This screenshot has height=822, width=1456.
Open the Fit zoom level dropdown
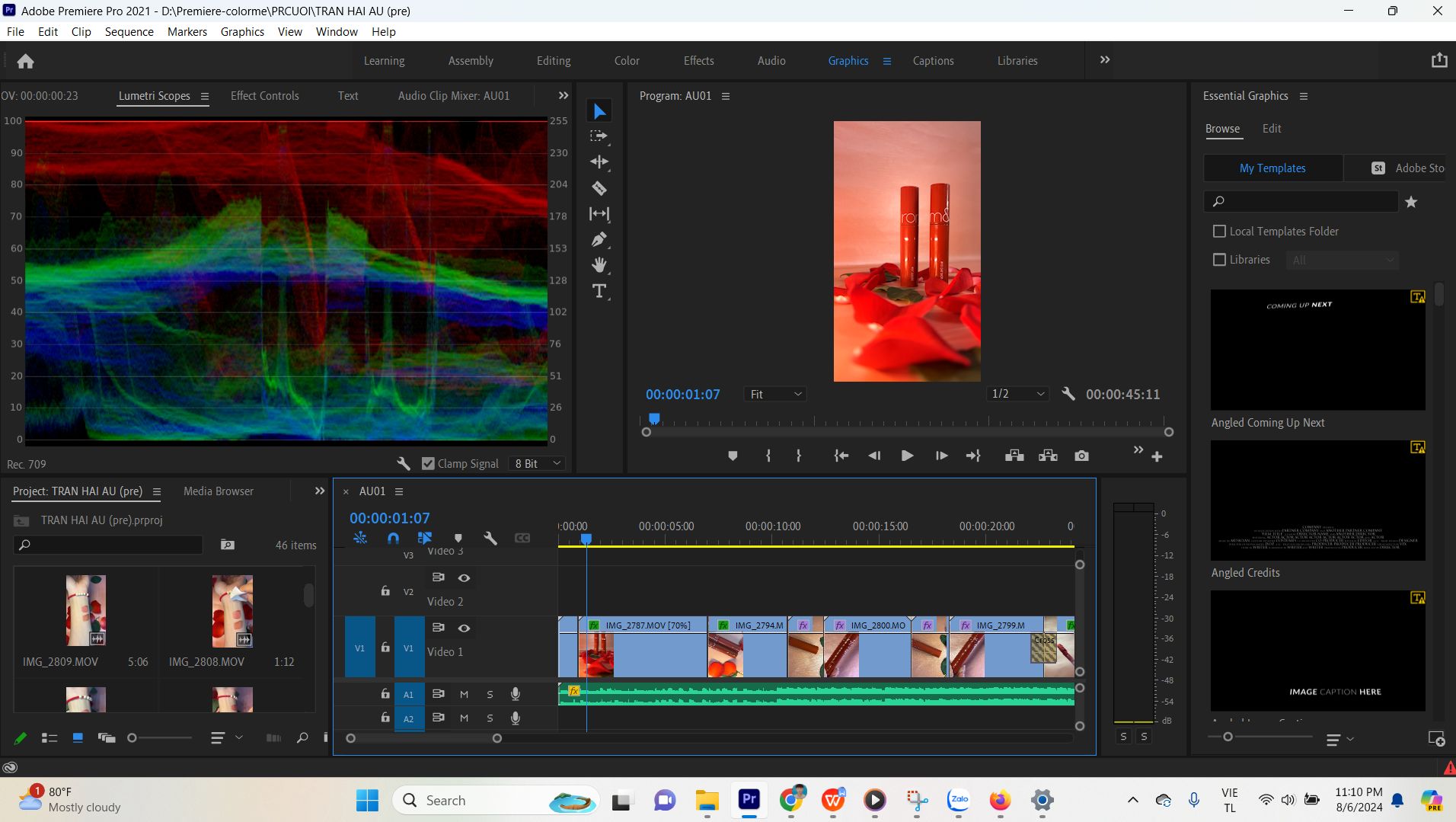(x=775, y=394)
